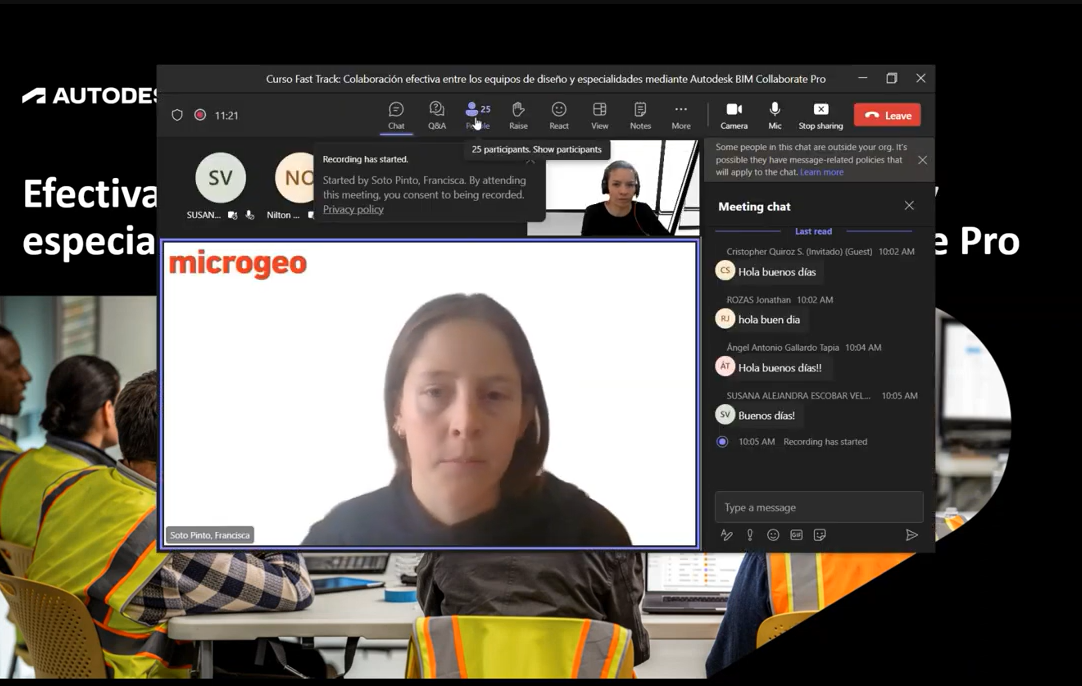This screenshot has width=1082, height=686.
Task: Mute or unmute the Mic
Action: (775, 116)
